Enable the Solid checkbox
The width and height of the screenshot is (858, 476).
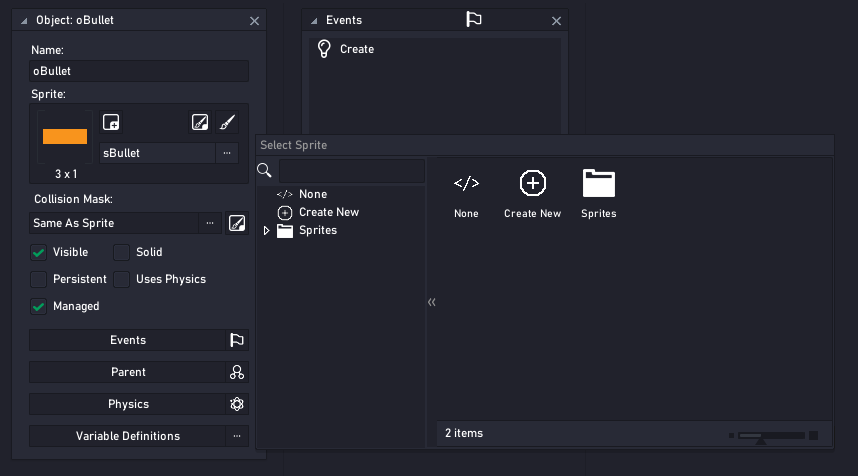121,252
